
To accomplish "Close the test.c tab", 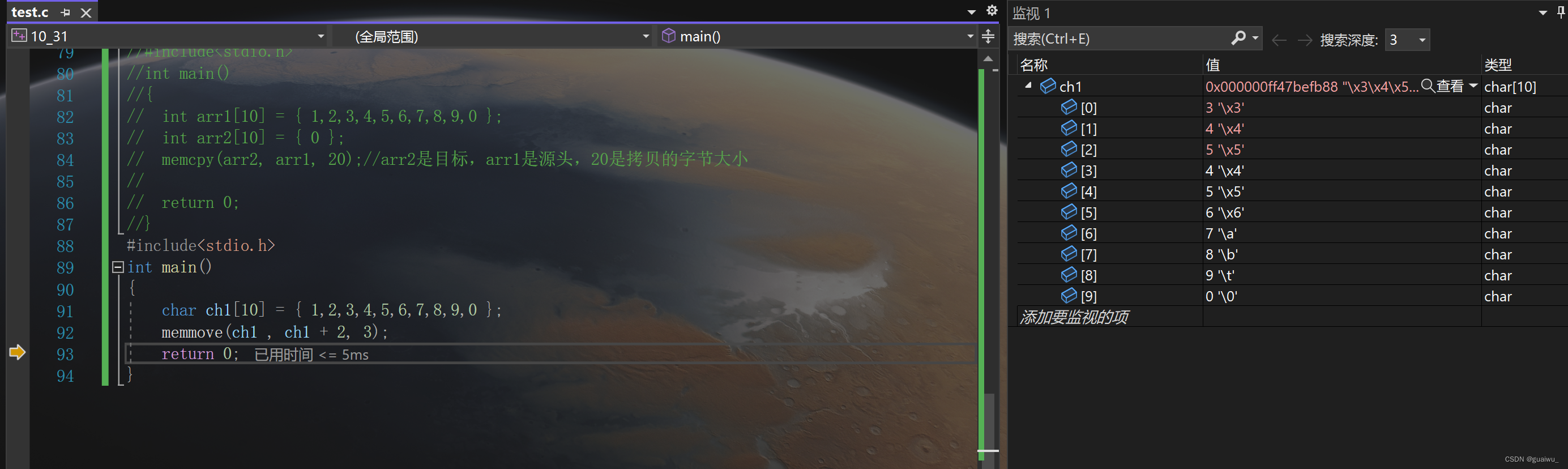I will 86,13.
